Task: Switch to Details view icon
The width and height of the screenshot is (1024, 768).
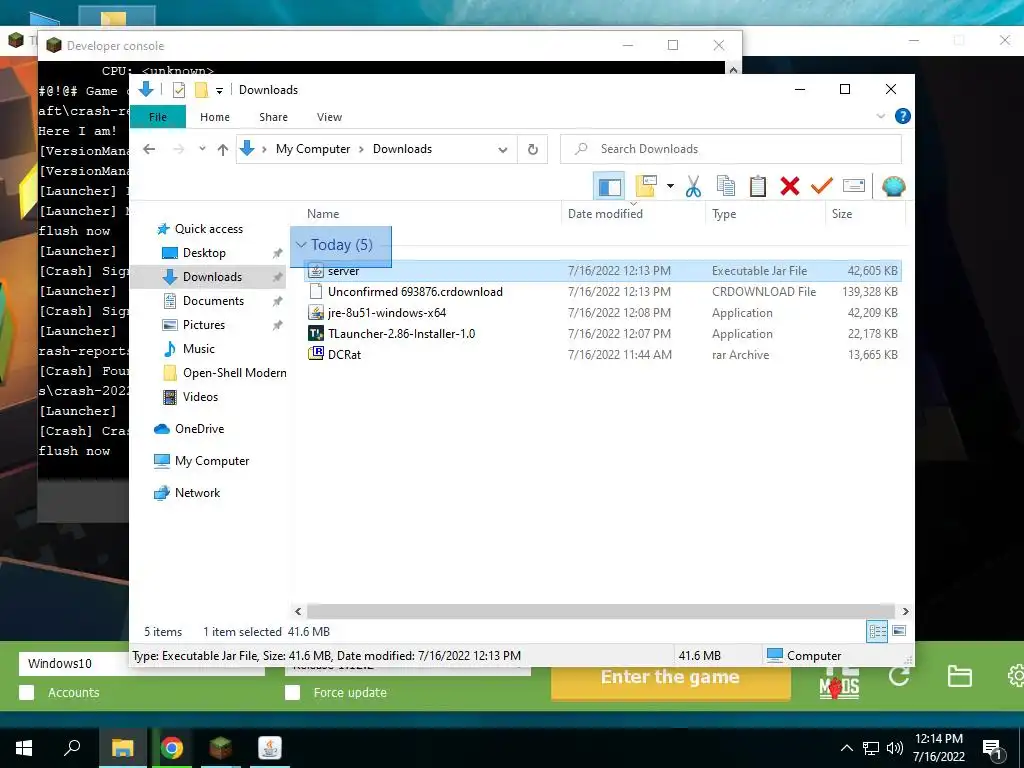Action: [877, 631]
